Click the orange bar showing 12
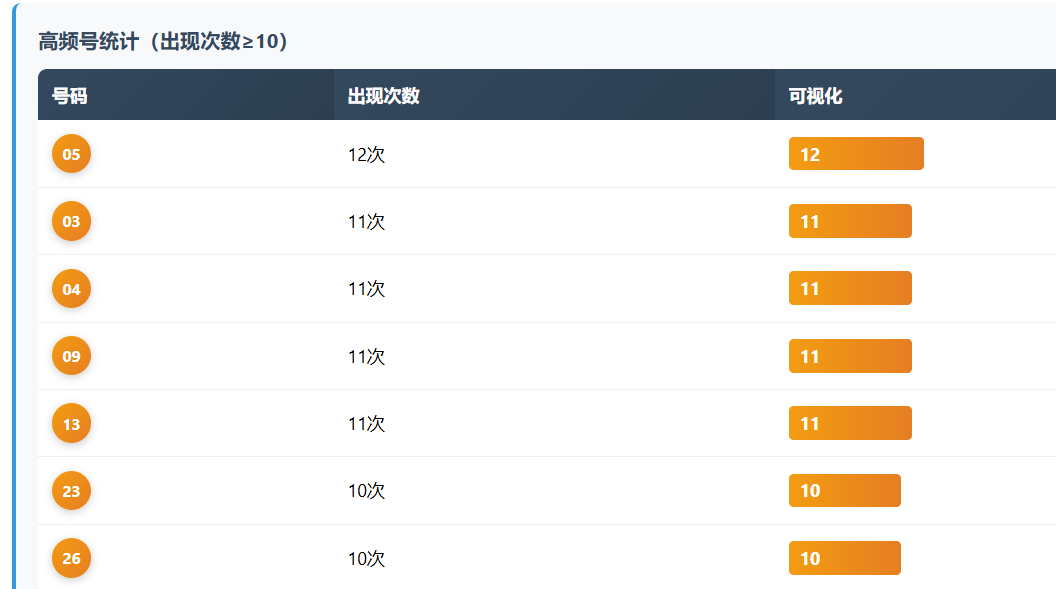The width and height of the screenshot is (1056, 589). (x=856, y=154)
